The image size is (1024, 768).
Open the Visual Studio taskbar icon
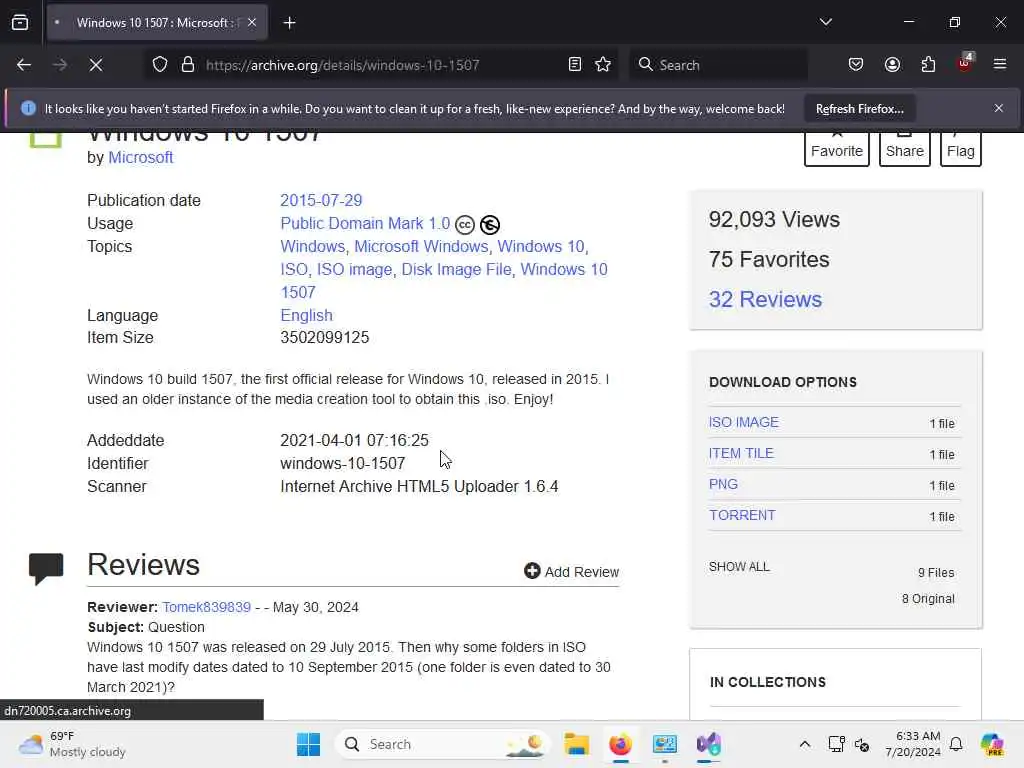click(709, 744)
